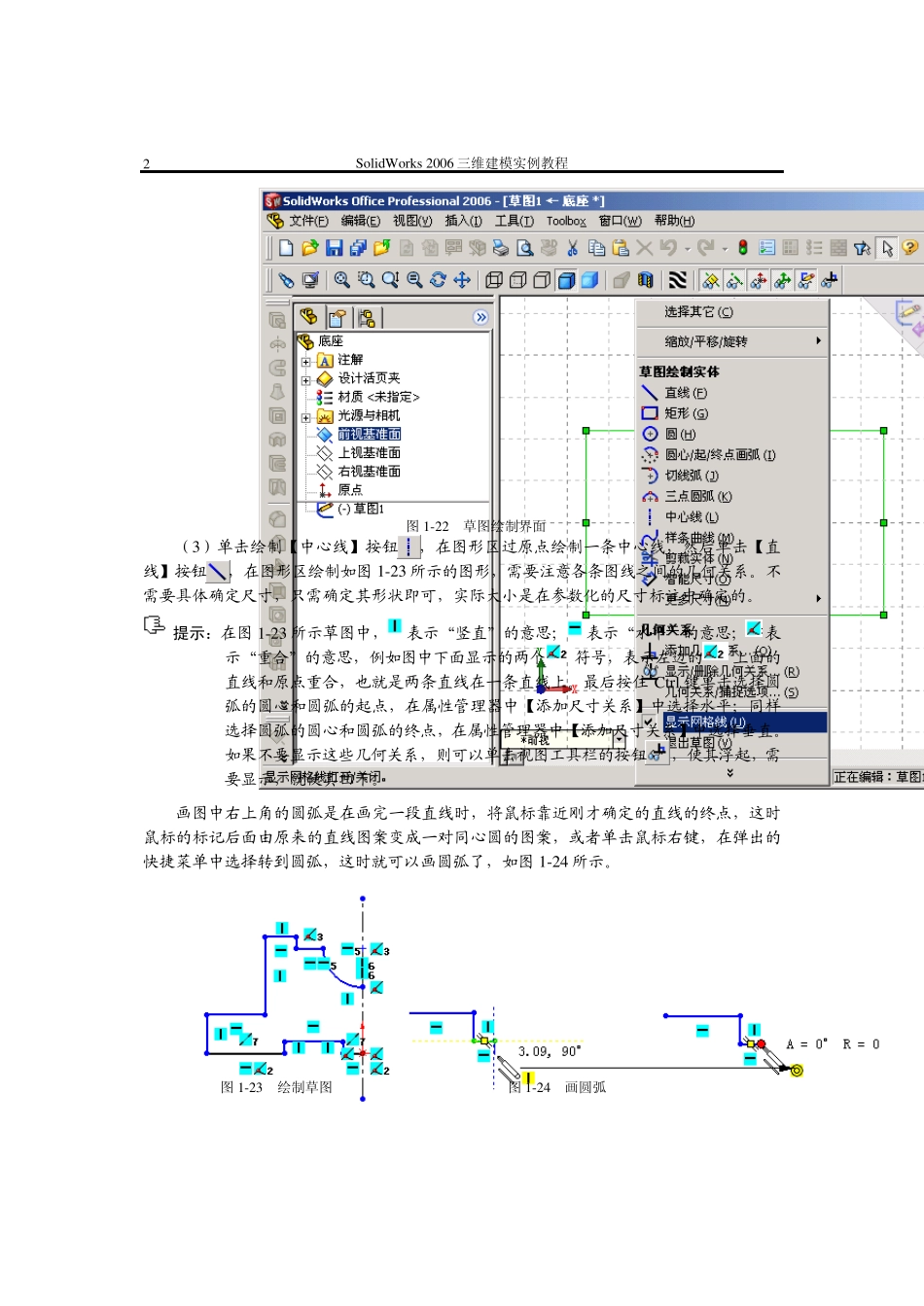Click the Tangent Arc icon in context menu
The image size is (924, 1306).
click(x=650, y=476)
